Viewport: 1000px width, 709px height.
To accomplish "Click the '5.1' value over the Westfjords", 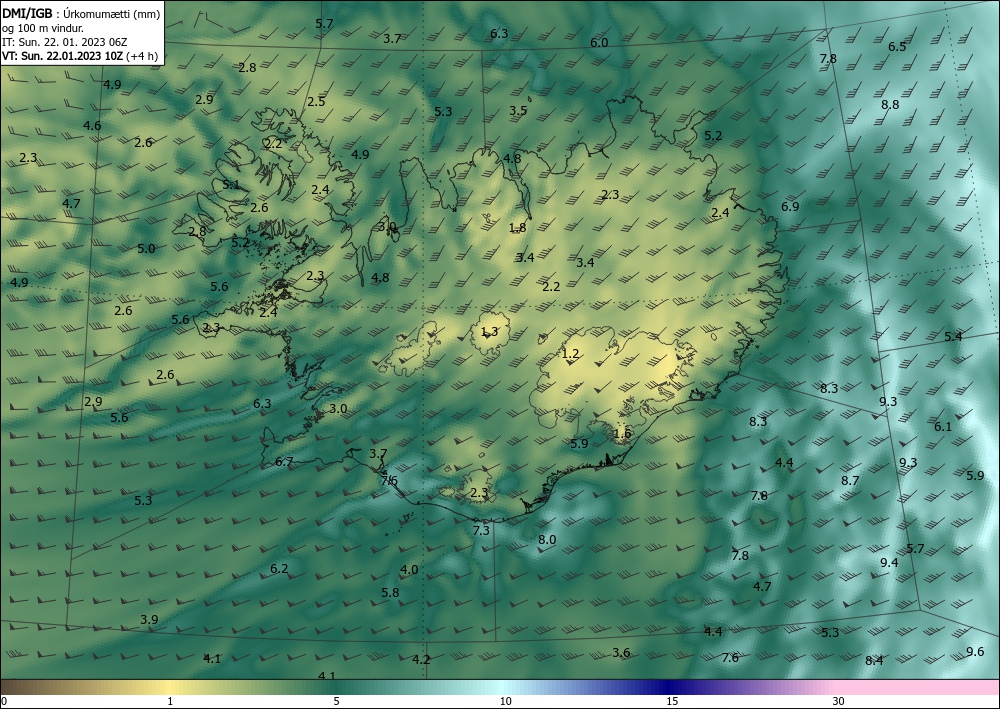I will (x=231, y=185).
